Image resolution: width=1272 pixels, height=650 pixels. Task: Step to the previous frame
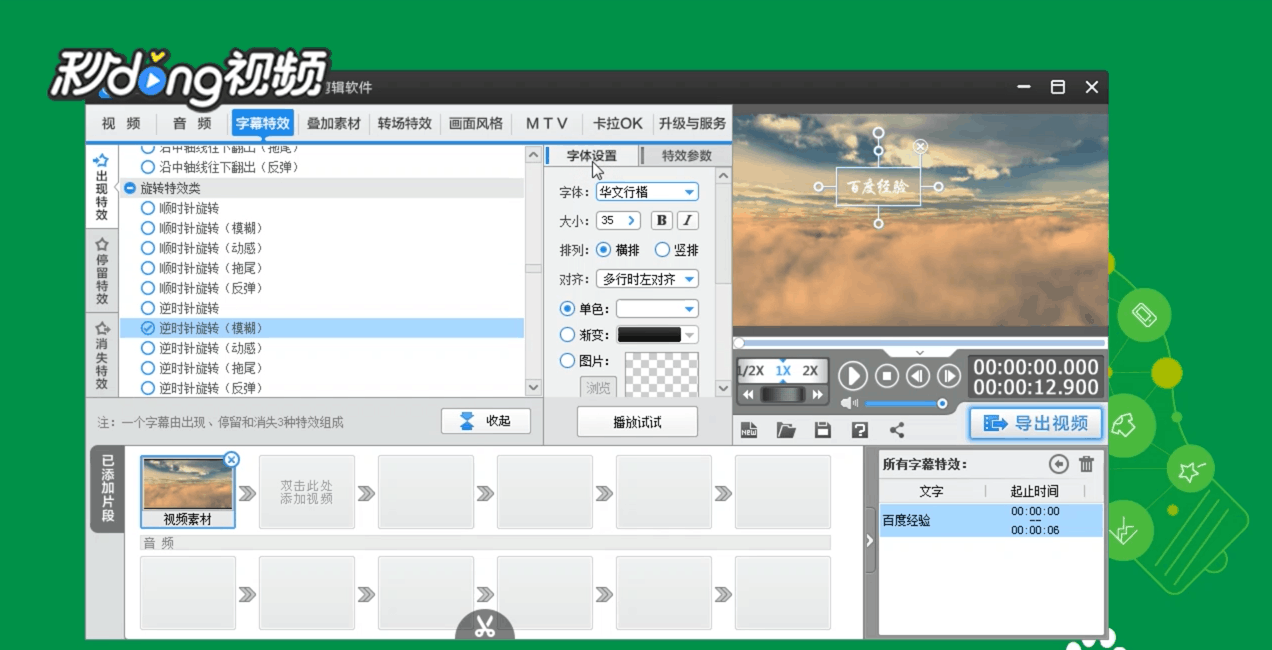[x=918, y=376]
